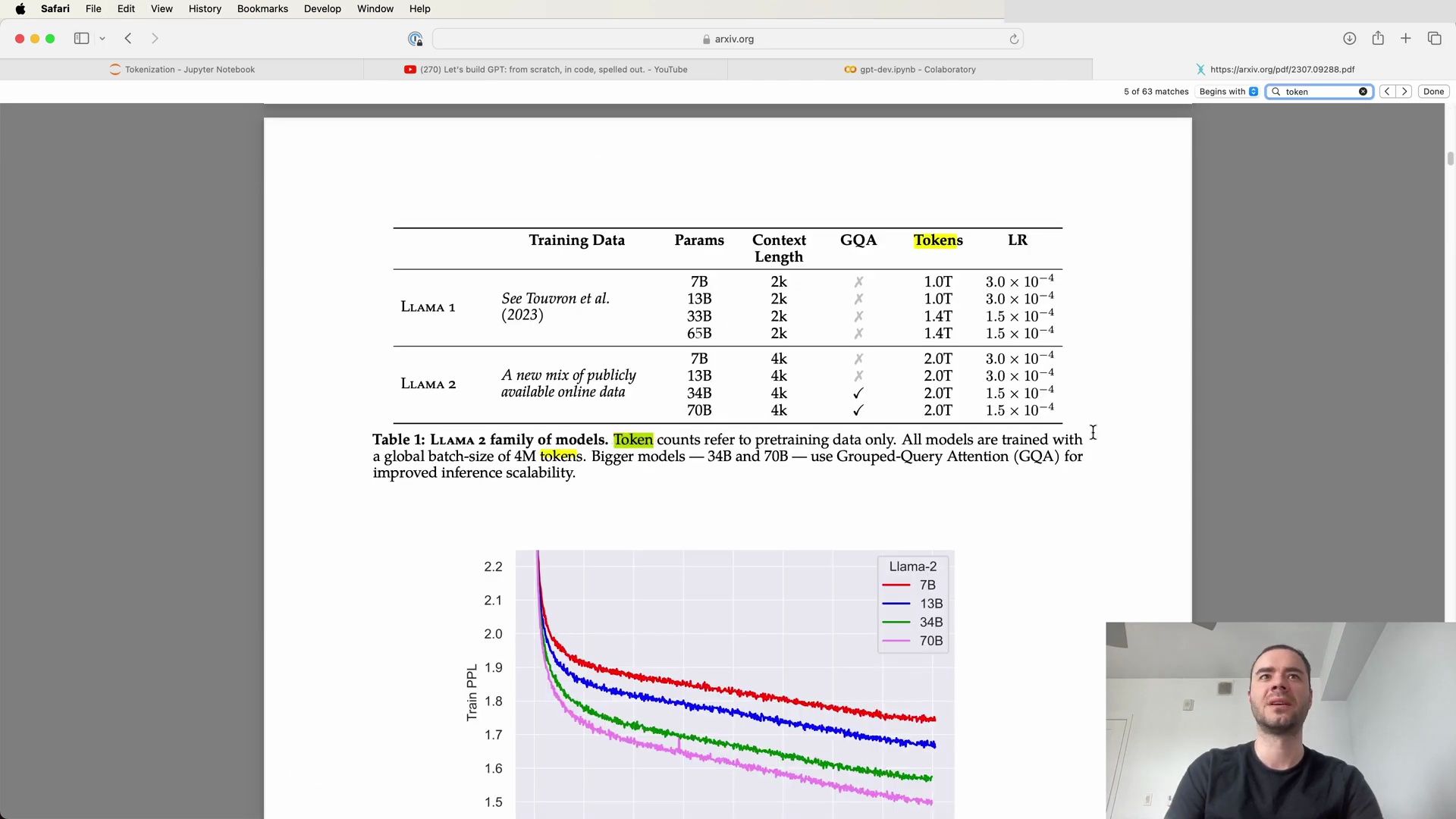This screenshot has height=819, width=1456.
Task: Open the Bookmarks menu in Safari
Action: [262, 8]
